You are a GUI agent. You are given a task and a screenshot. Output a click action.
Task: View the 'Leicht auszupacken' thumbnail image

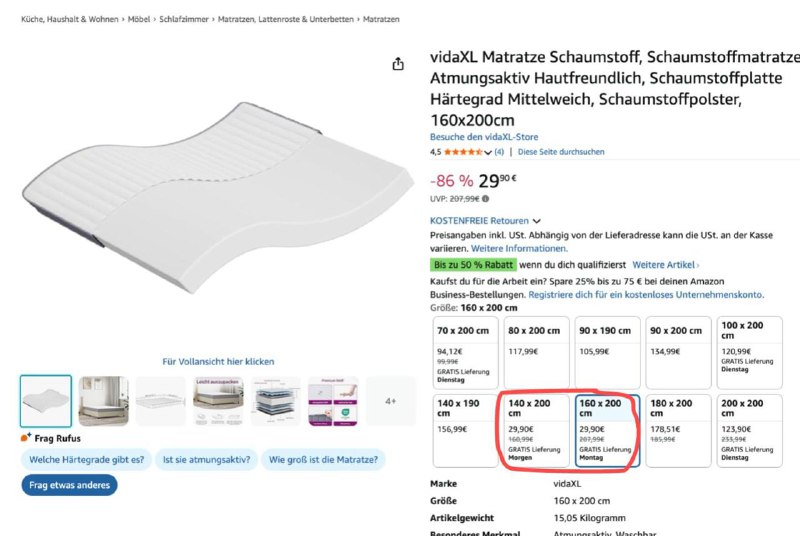coord(218,401)
